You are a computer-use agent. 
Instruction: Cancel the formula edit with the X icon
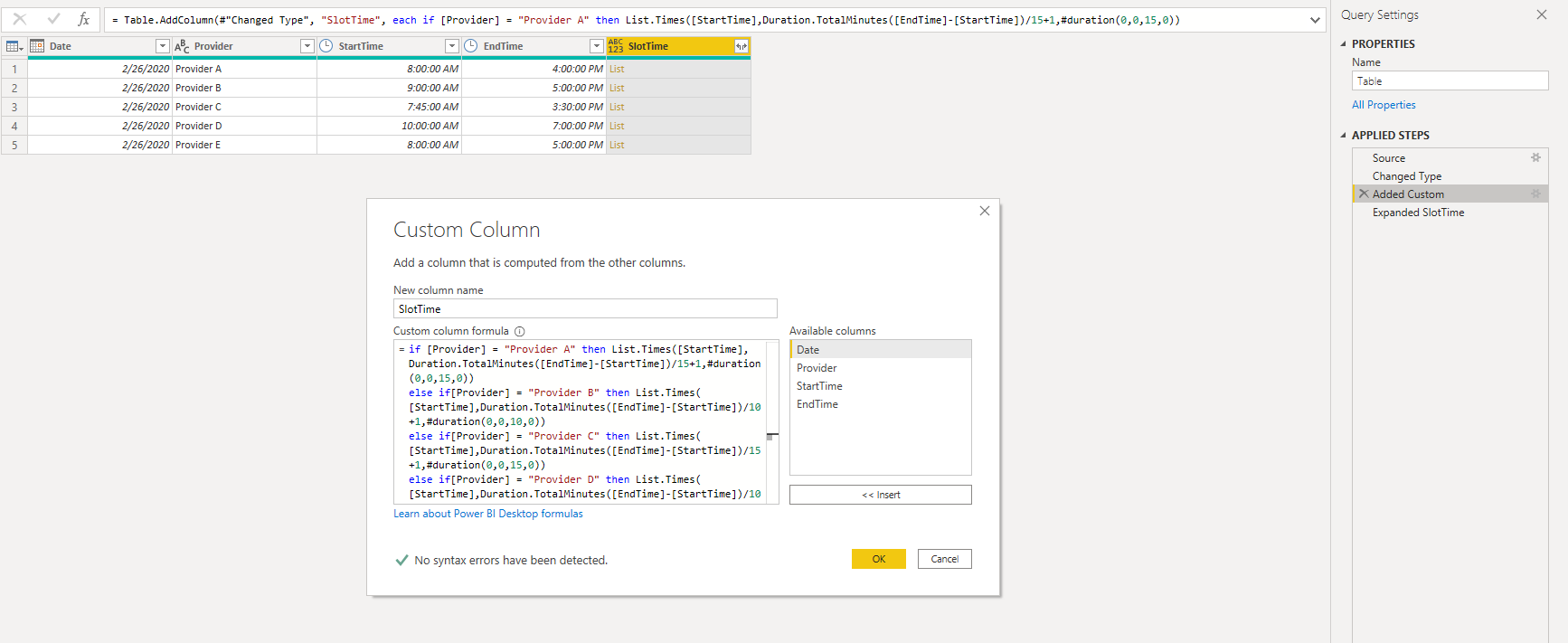(x=20, y=19)
